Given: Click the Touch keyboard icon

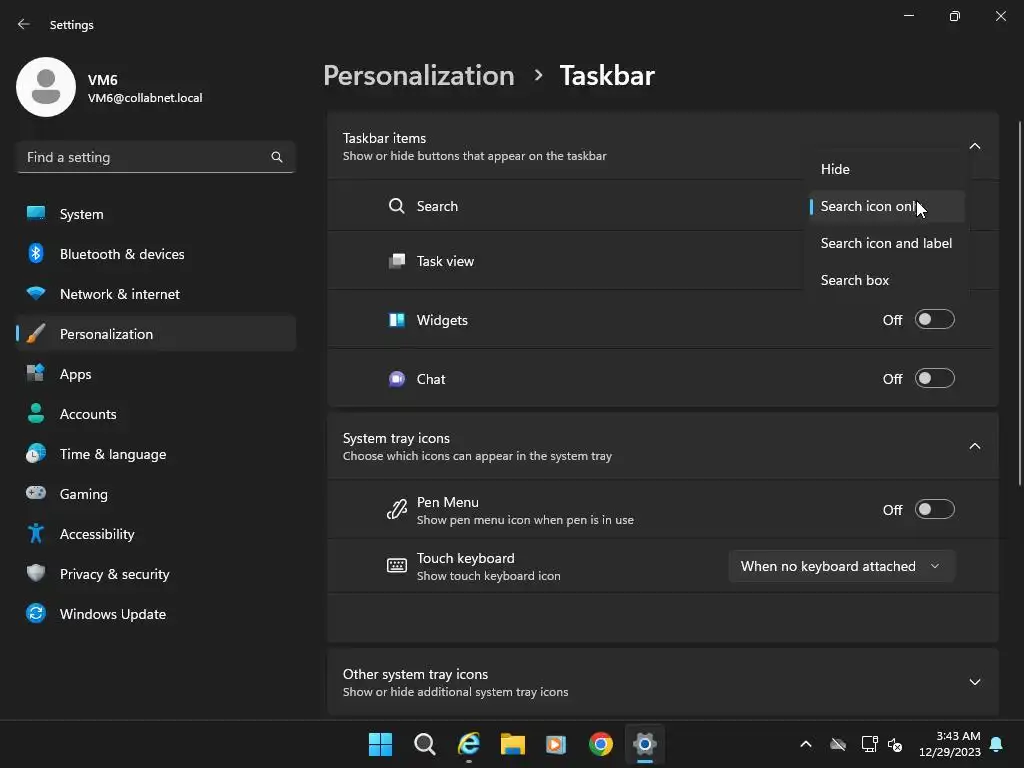Looking at the screenshot, I should coord(396,566).
